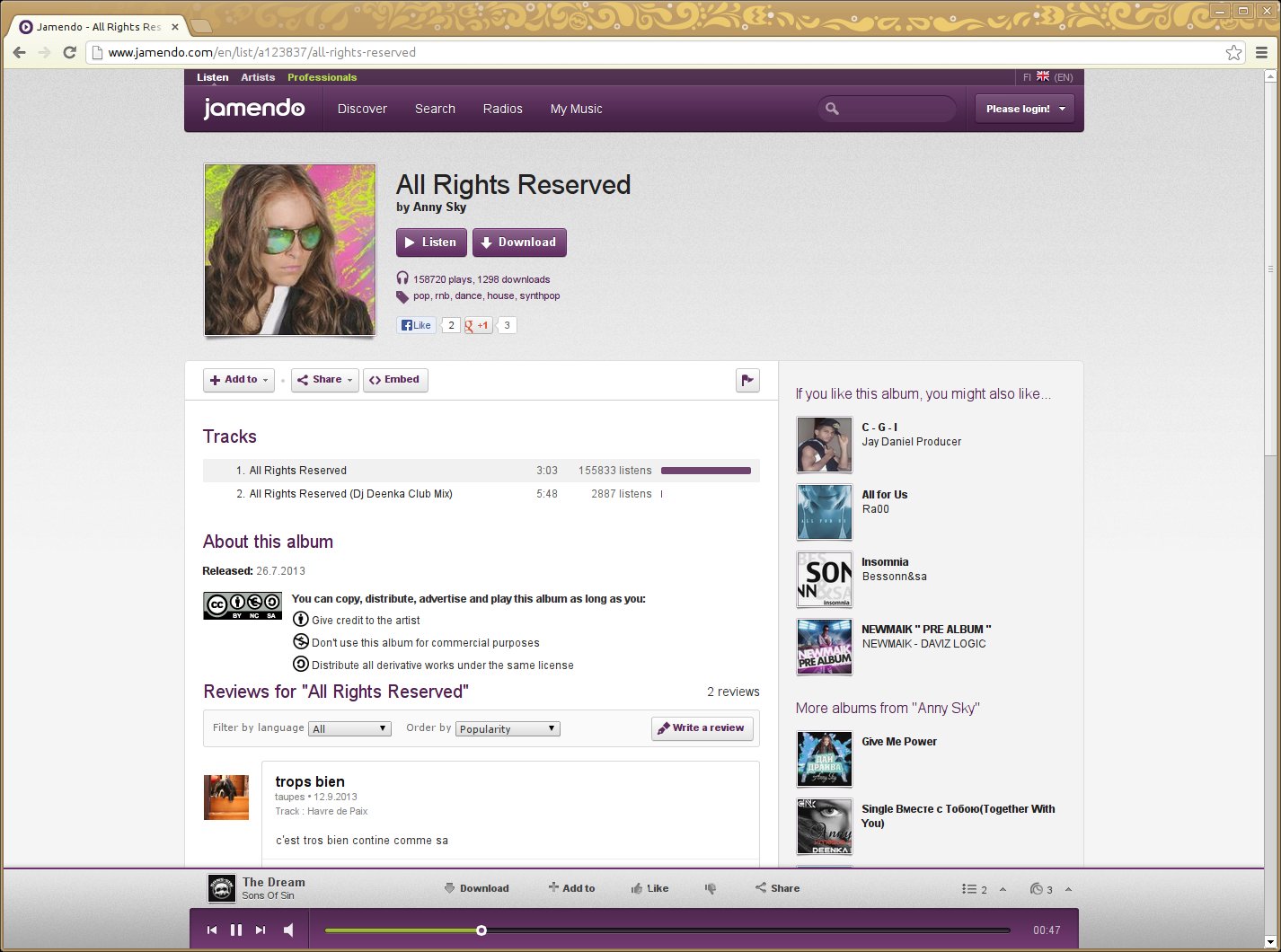Click the purple Download album button
Screen dimensions: 1281x952
click(519, 242)
